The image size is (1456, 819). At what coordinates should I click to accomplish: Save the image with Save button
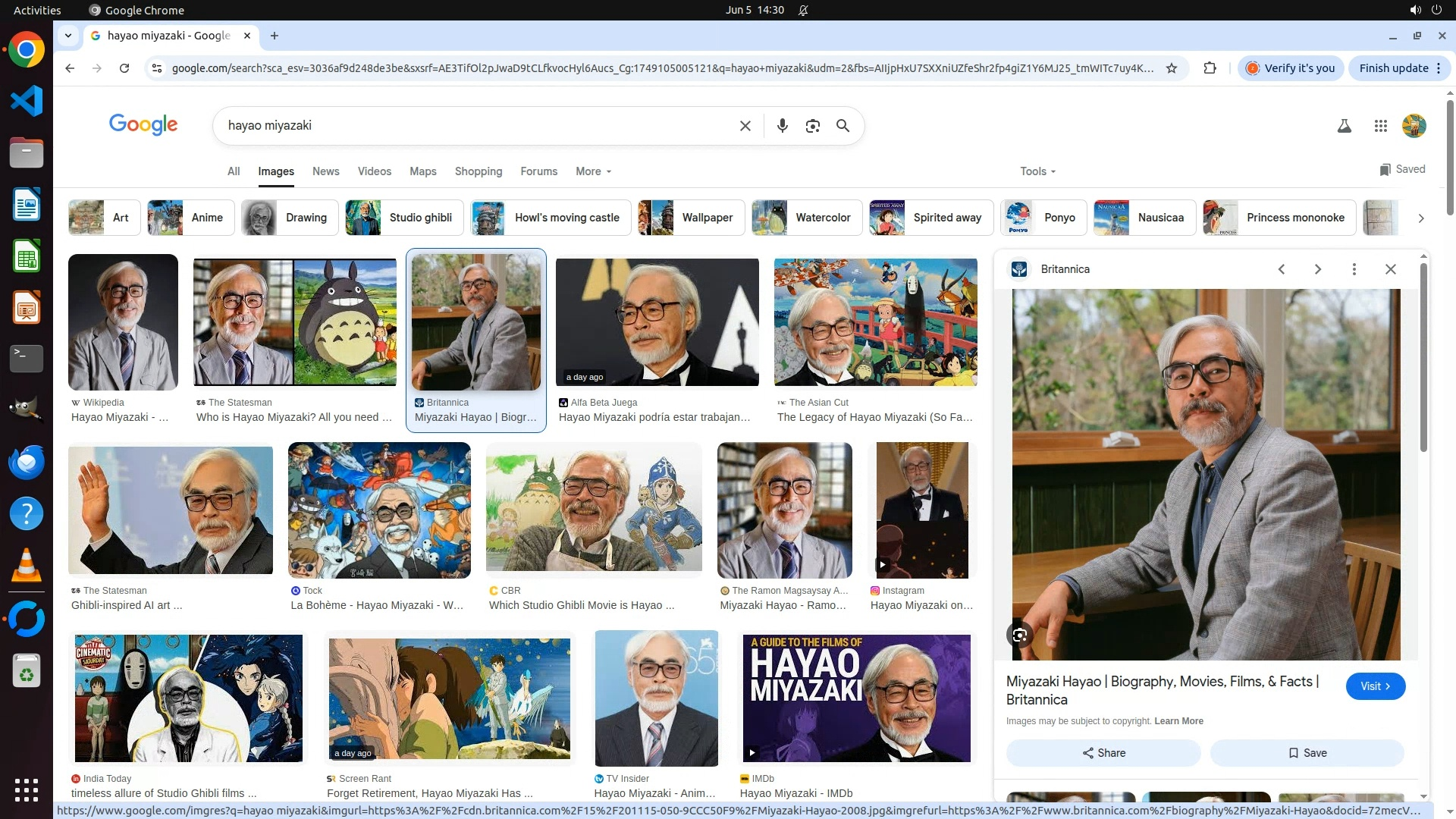(x=1307, y=753)
